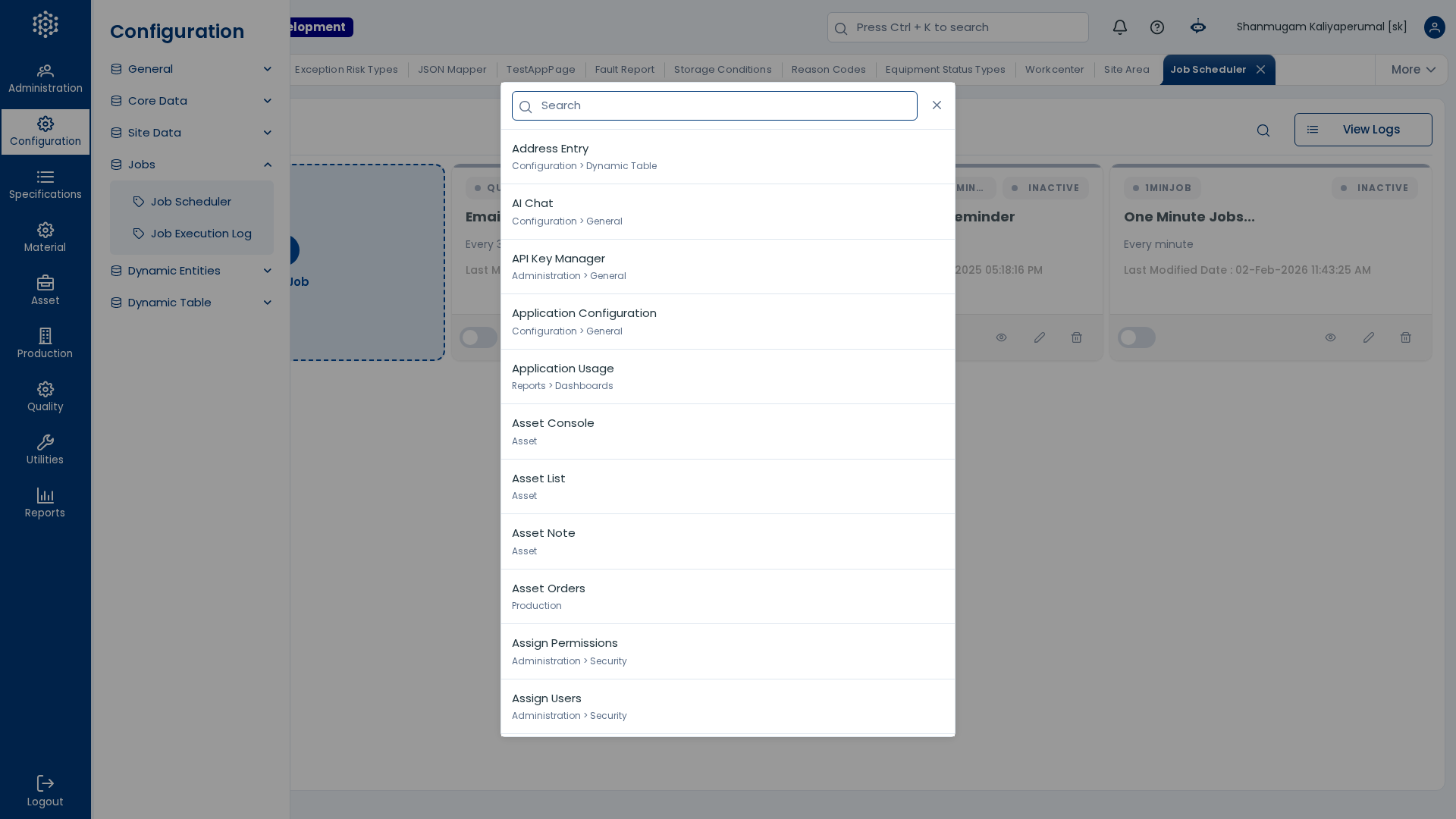Screen dimensions: 1456x819
Task: Go to the Material module
Action: (x=45, y=238)
